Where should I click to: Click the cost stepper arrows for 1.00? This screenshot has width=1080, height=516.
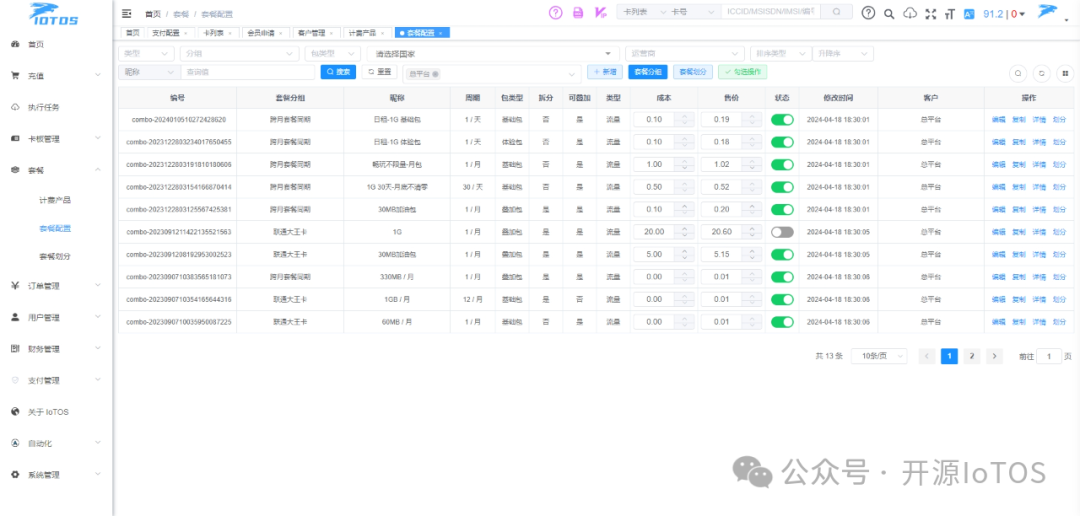[x=684, y=165]
